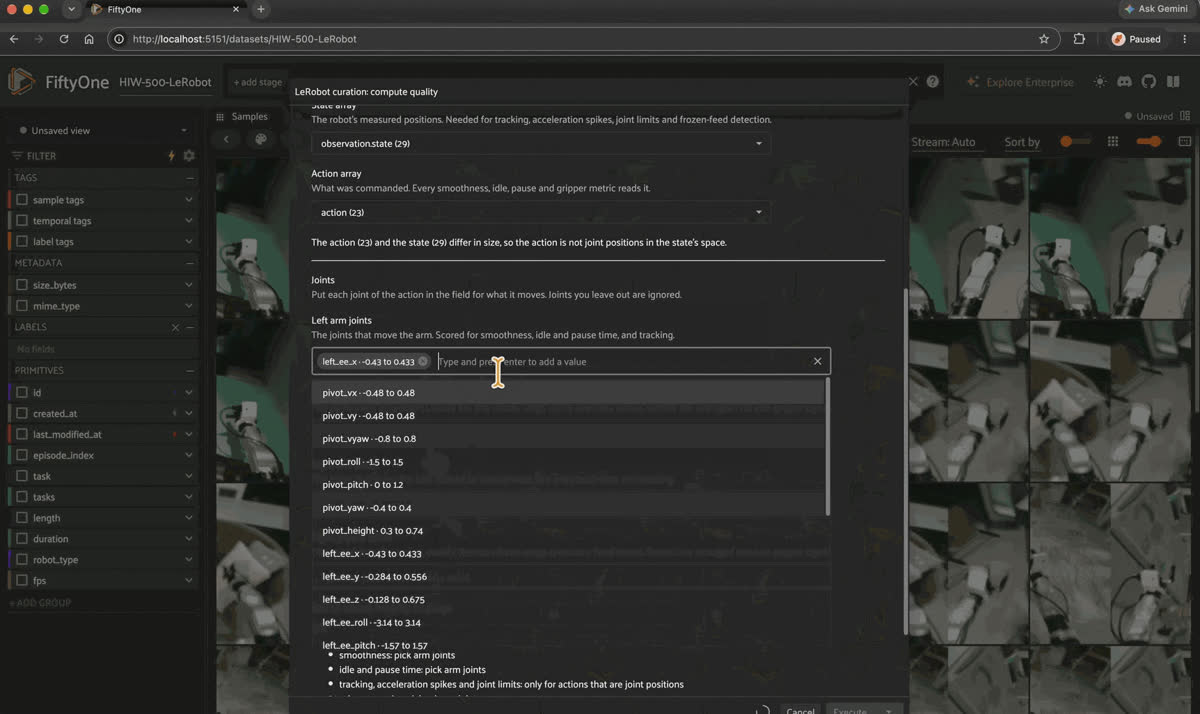Reload the browser page
Screen dimensions: 1200x714
coord(64,39)
